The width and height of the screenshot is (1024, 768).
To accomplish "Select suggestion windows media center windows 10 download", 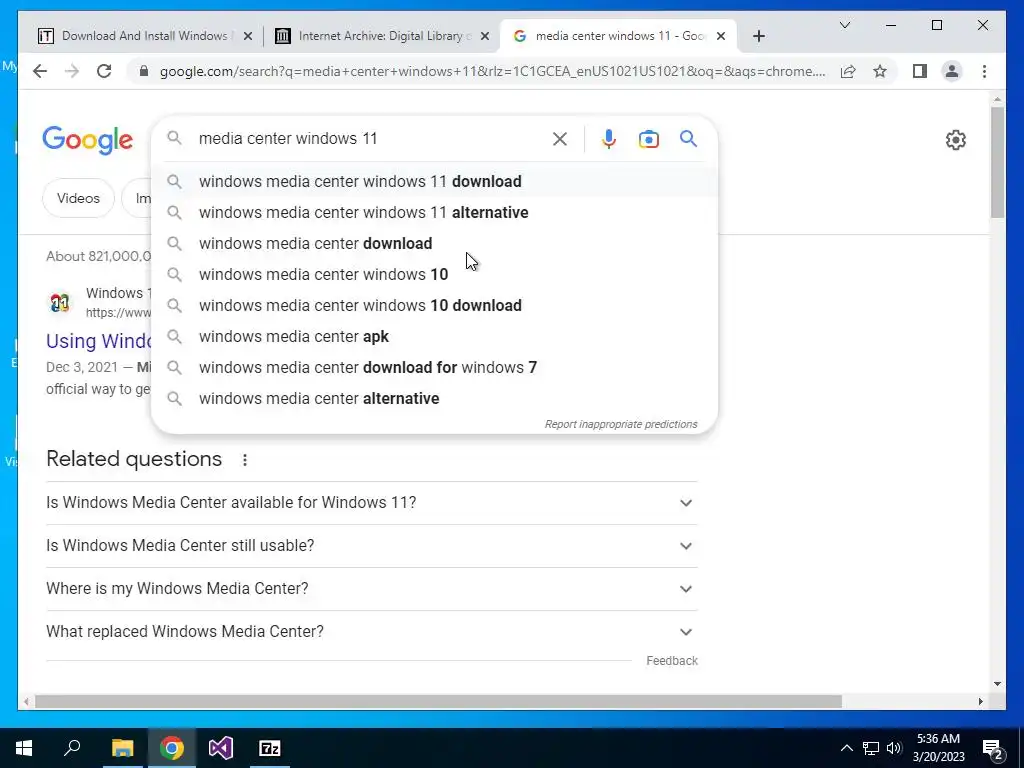I will pos(434,306).
